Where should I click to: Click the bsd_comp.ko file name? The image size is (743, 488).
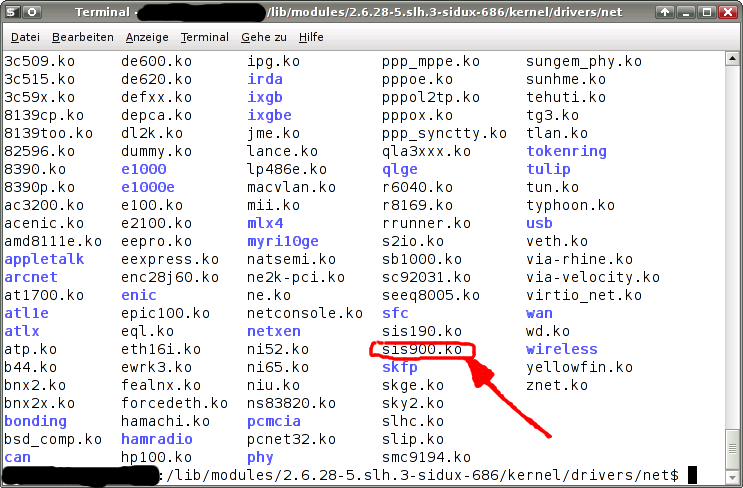click(53, 439)
